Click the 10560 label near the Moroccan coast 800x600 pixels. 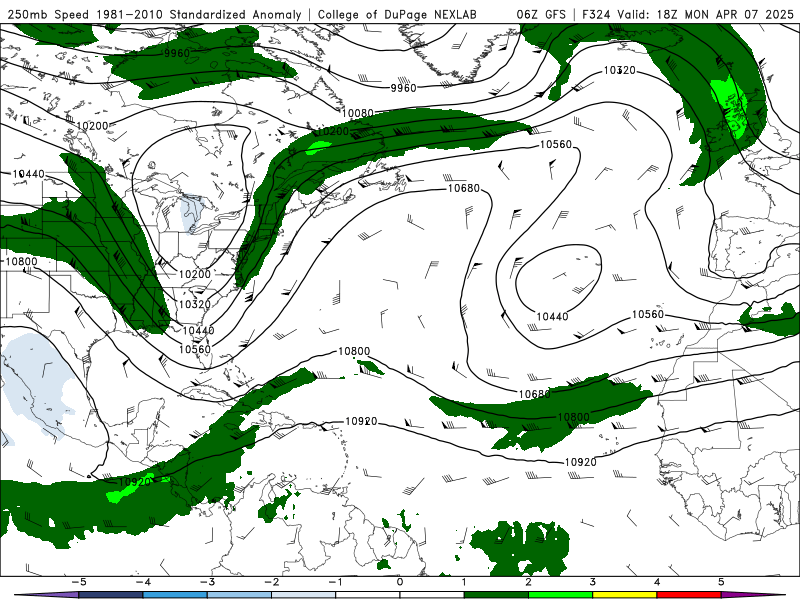[648, 314]
